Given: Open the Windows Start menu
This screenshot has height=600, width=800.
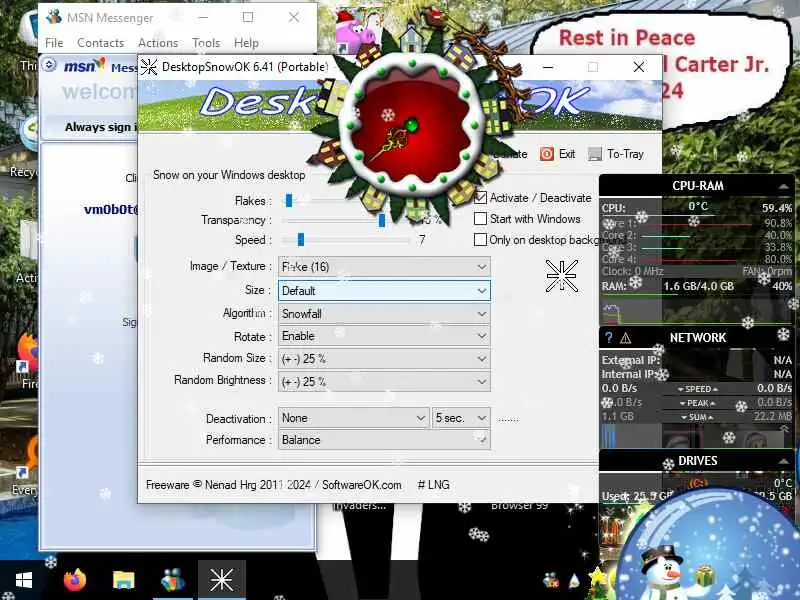Looking at the screenshot, I should 23,580.
